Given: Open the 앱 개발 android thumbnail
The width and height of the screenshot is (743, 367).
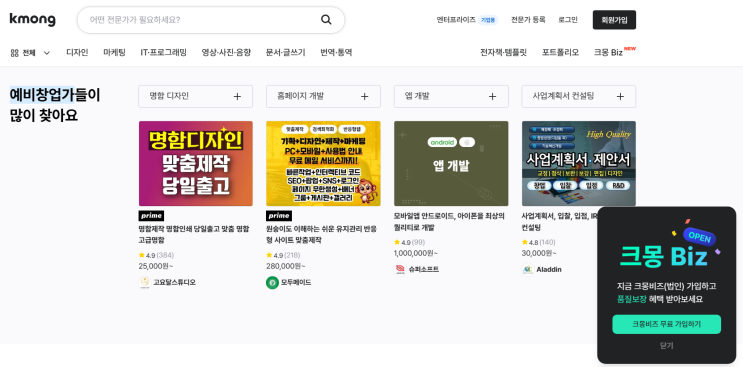Looking at the screenshot, I should pyautogui.click(x=451, y=163).
